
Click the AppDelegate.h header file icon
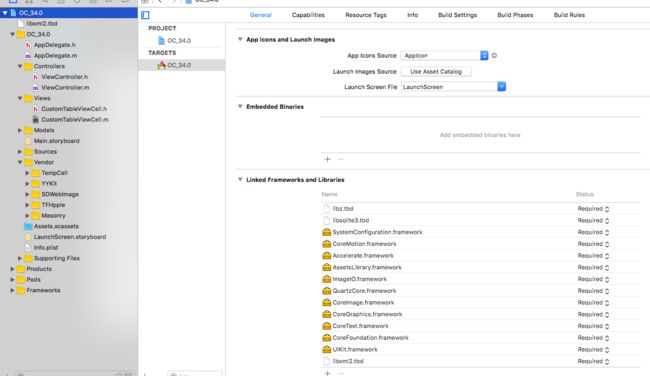tap(28, 45)
